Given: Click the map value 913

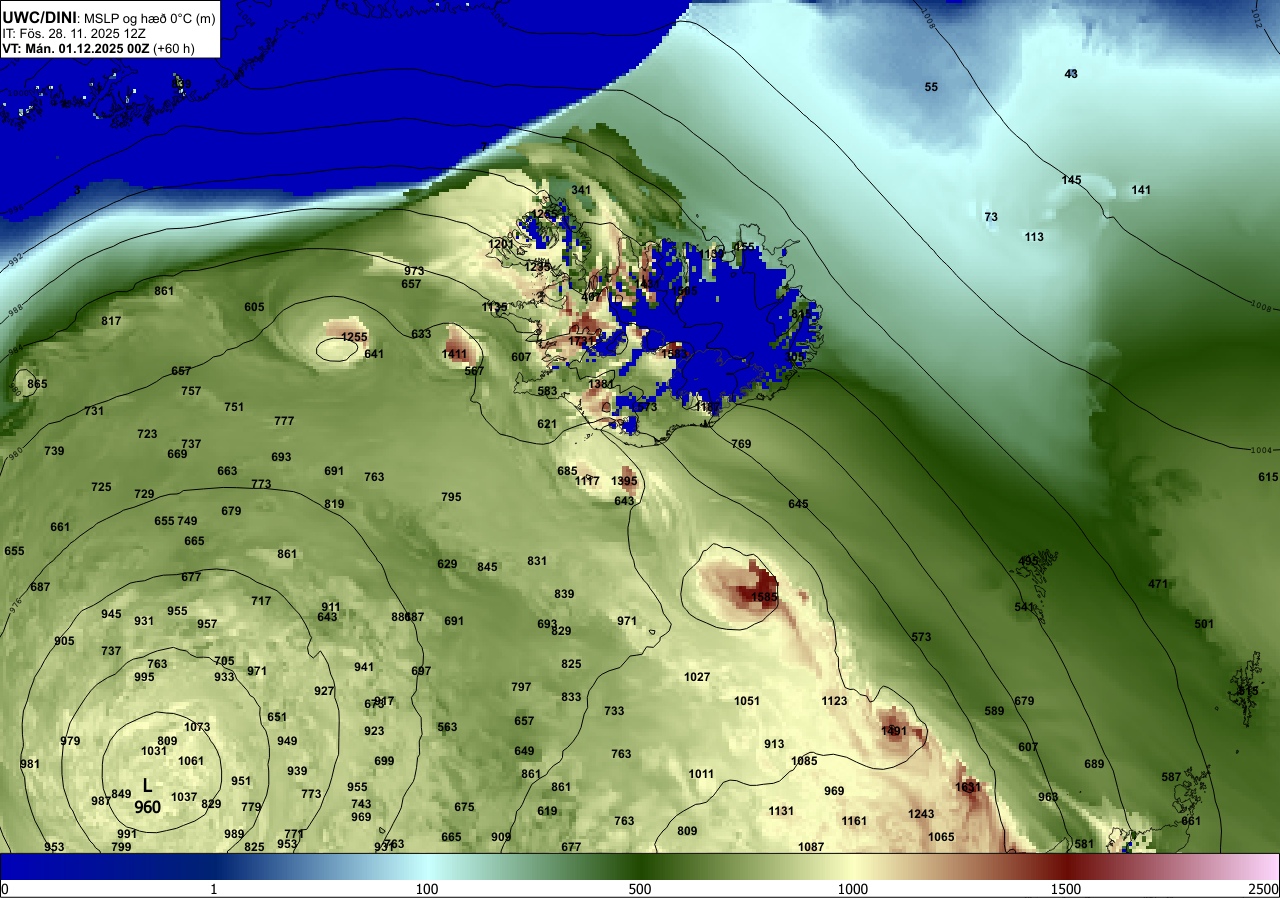Looking at the screenshot, I should (x=774, y=744).
